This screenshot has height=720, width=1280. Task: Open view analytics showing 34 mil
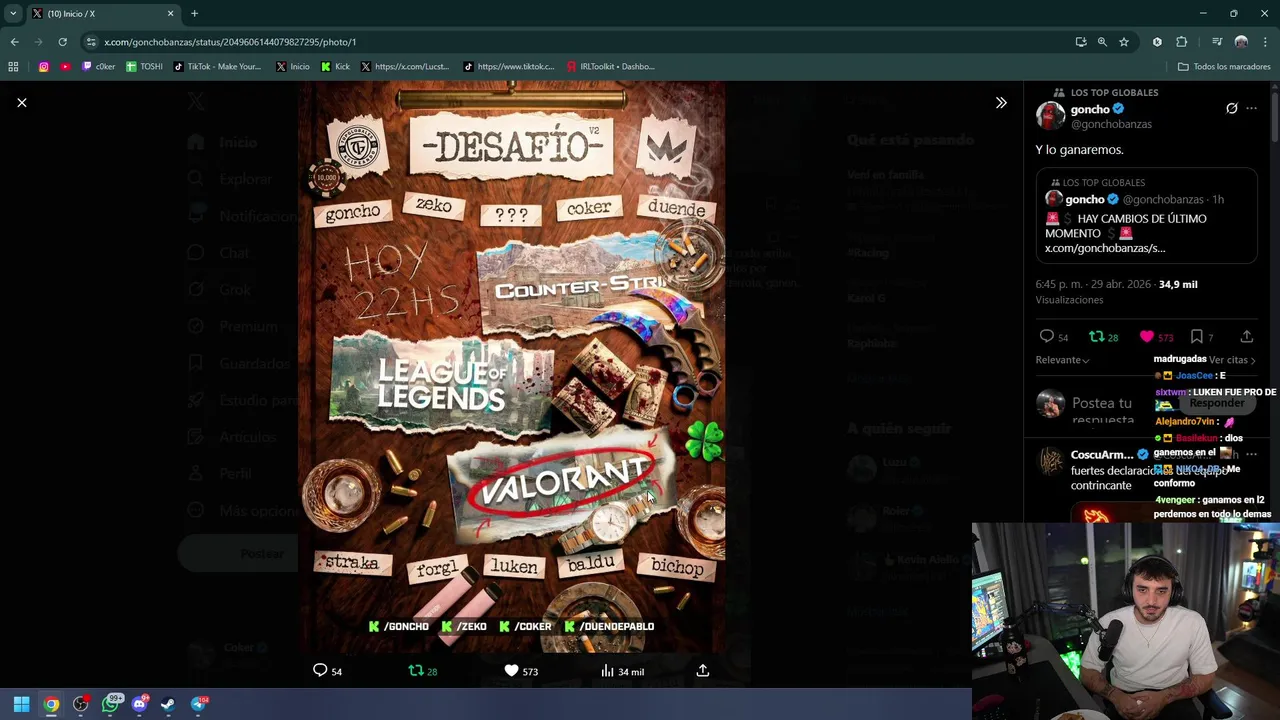(x=622, y=671)
